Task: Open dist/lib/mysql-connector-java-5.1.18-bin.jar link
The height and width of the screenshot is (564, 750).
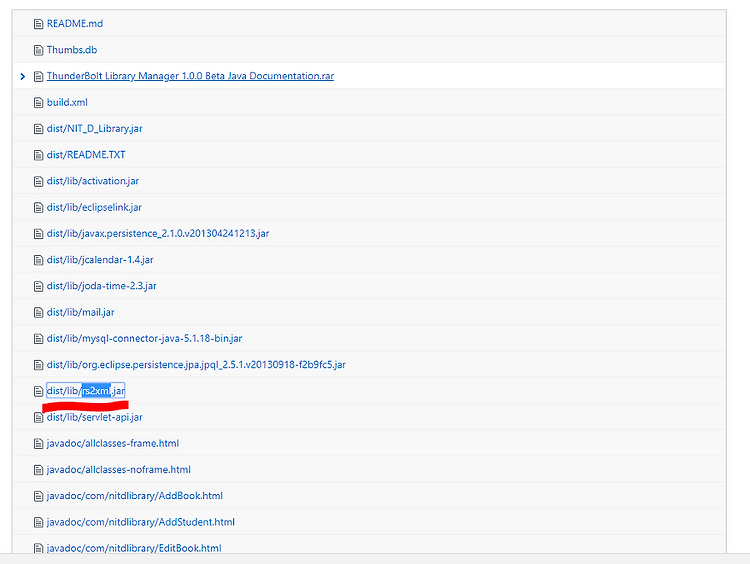Action: [144, 338]
